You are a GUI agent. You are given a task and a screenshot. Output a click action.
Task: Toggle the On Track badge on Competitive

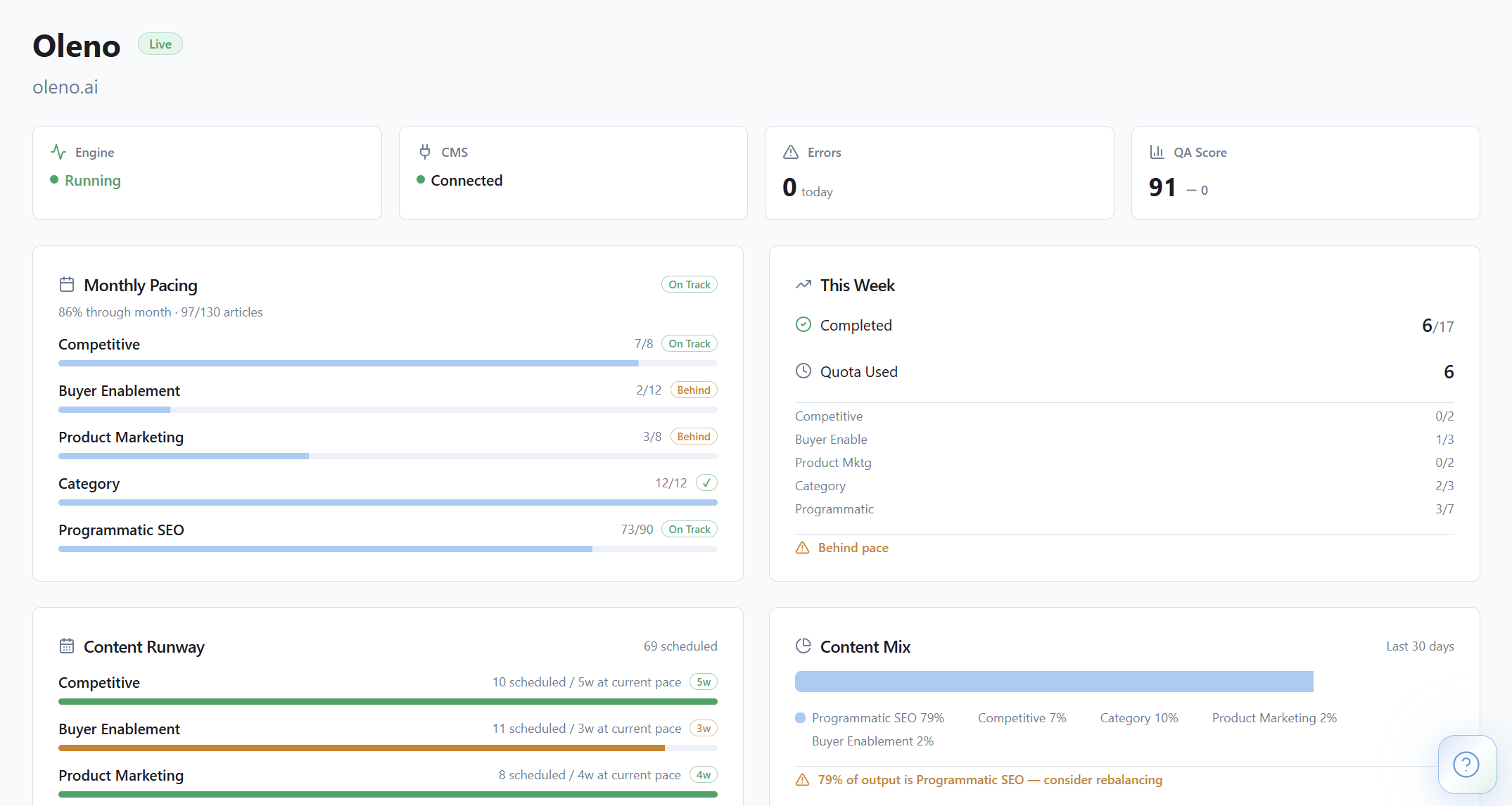pyautogui.click(x=689, y=343)
